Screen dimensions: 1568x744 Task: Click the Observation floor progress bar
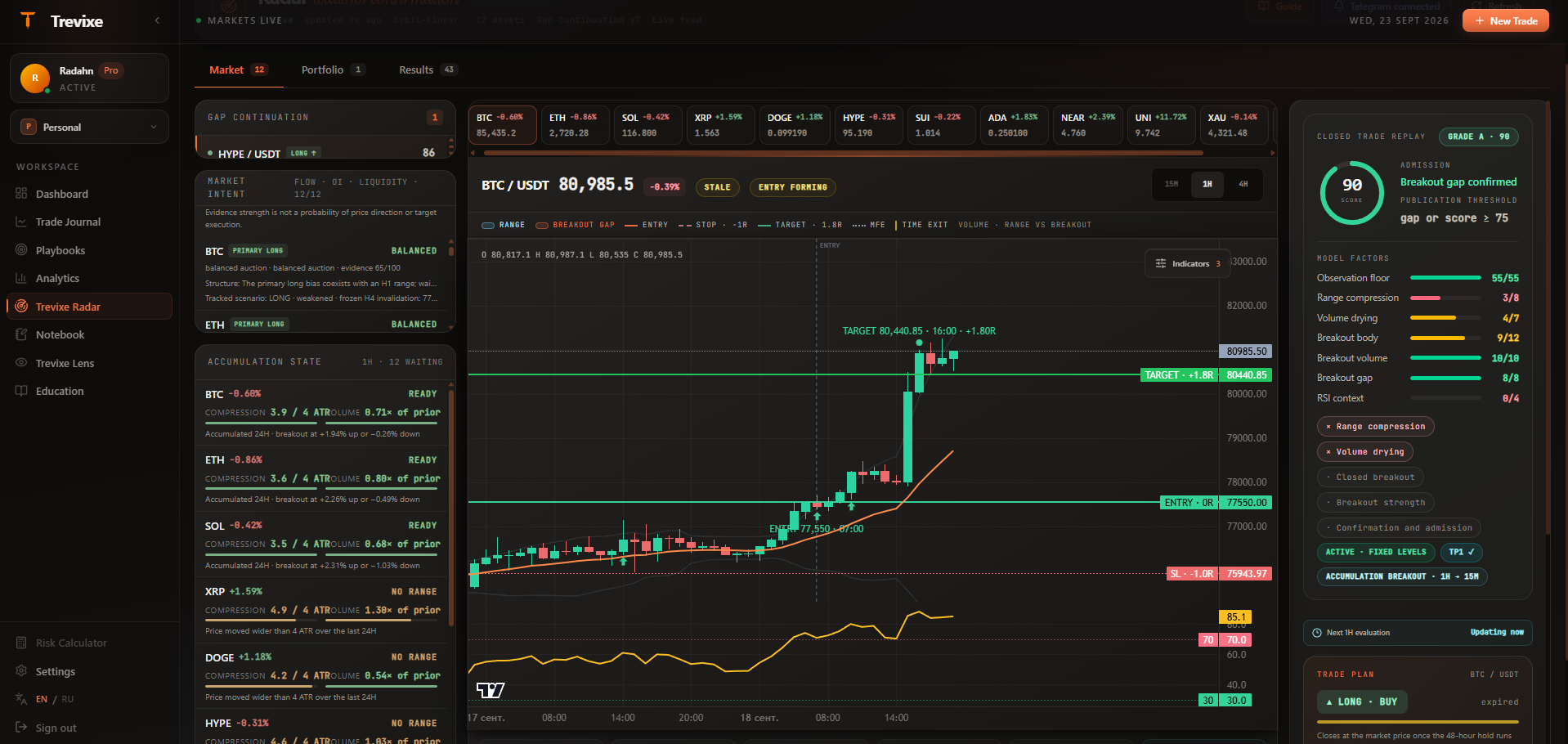1445,278
